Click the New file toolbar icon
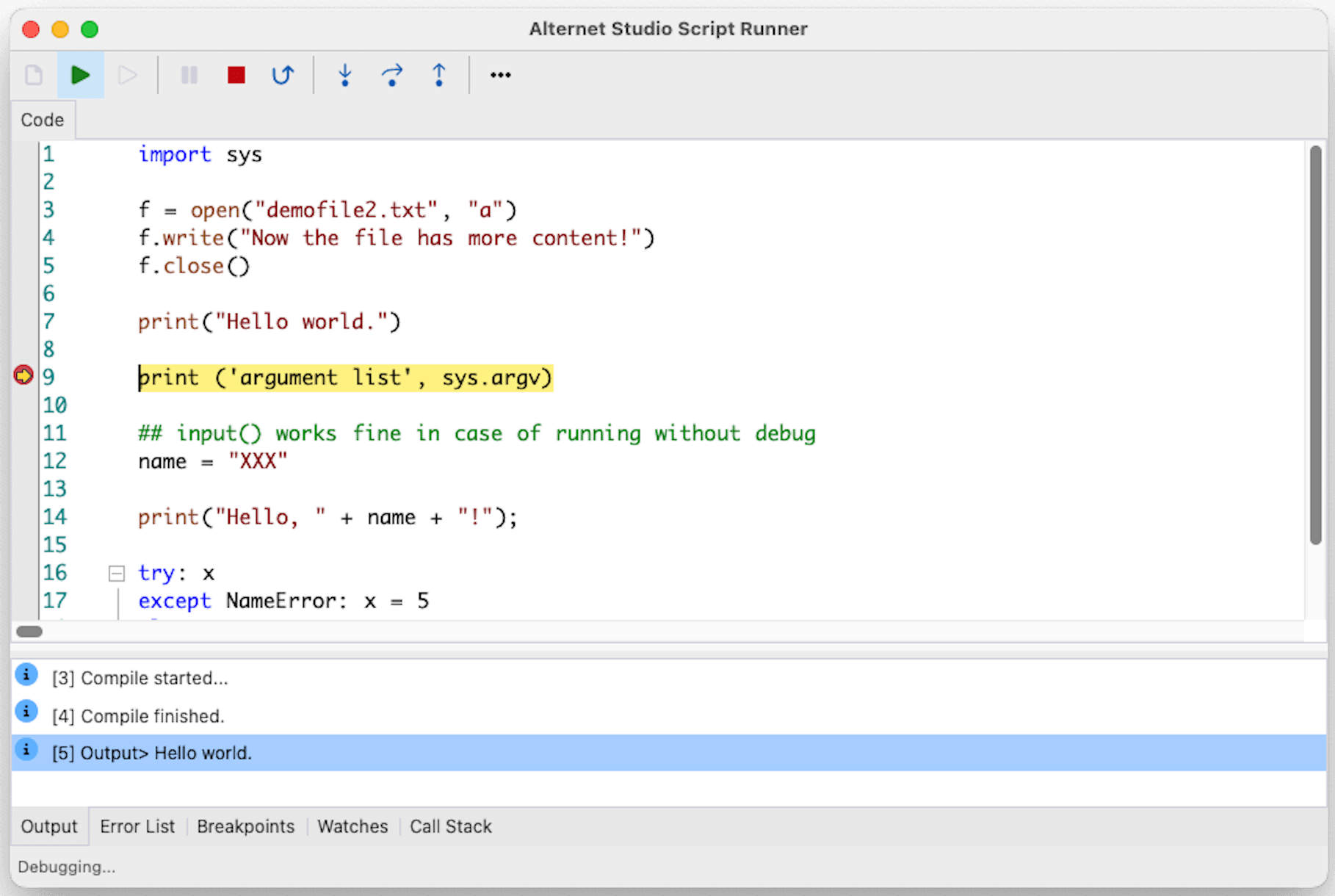1335x896 pixels. click(x=34, y=75)
